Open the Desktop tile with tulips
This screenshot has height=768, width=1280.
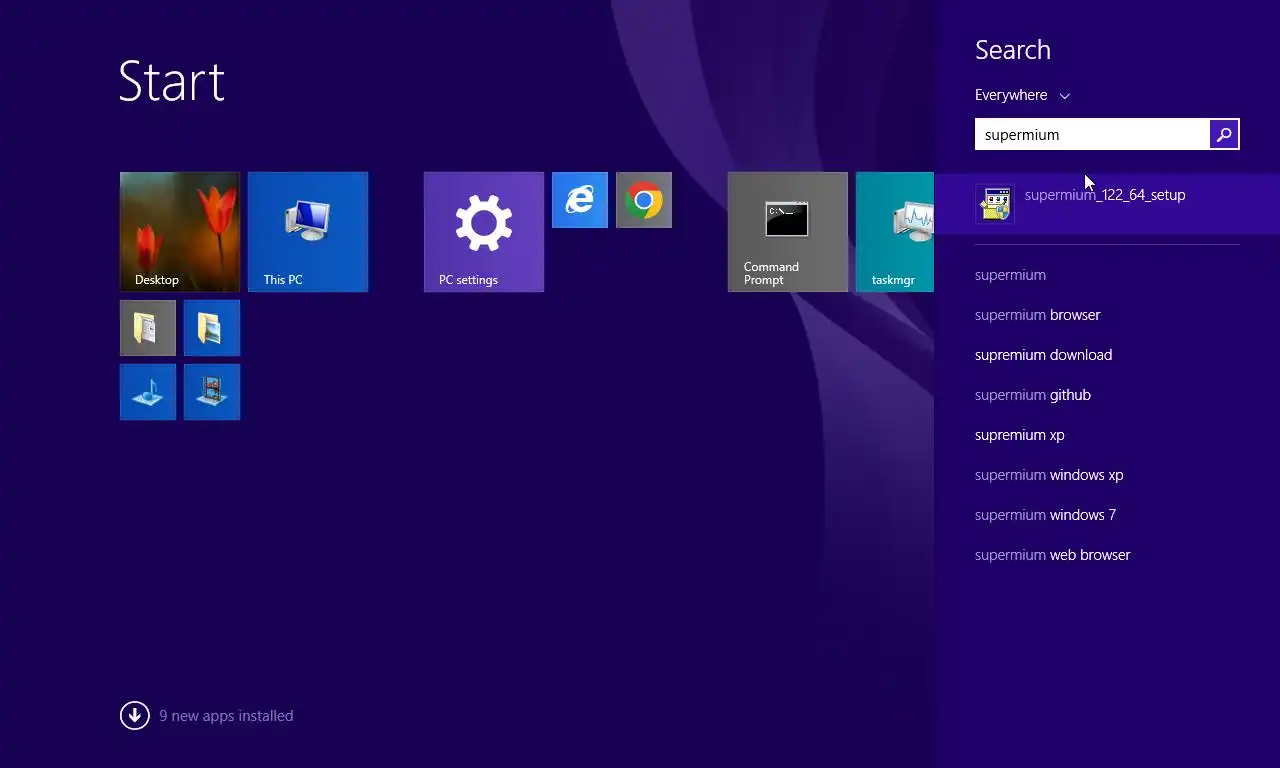180,232
